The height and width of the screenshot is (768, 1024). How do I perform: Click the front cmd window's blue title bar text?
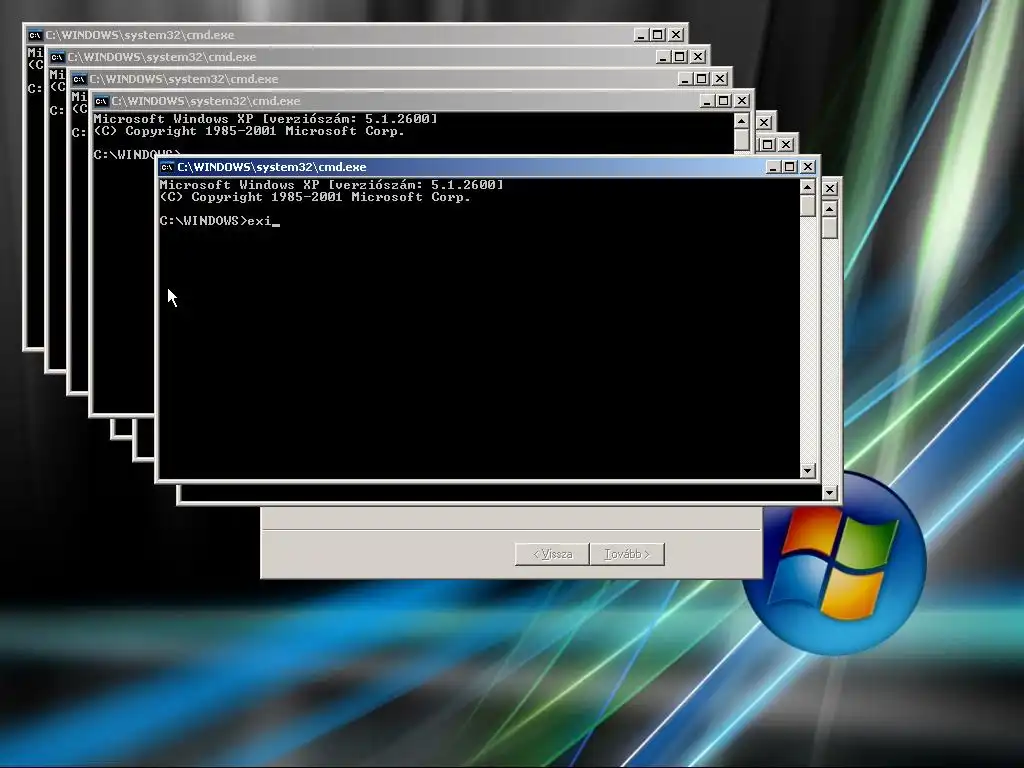[272, 167]
